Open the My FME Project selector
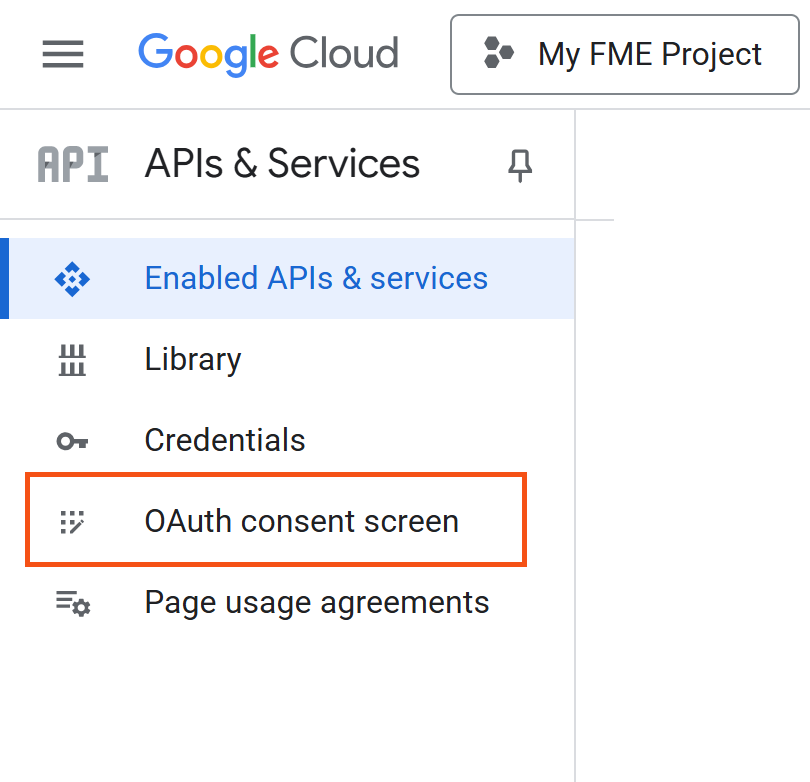This screenshot has height=782, width=810. [x=625, y=54]
